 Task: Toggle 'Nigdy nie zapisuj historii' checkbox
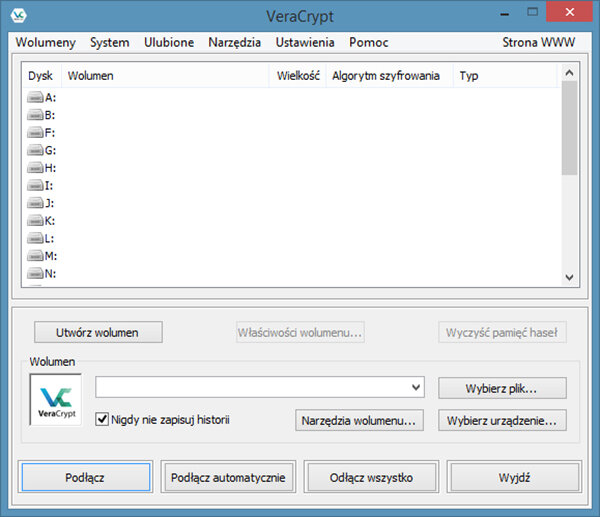102,419
